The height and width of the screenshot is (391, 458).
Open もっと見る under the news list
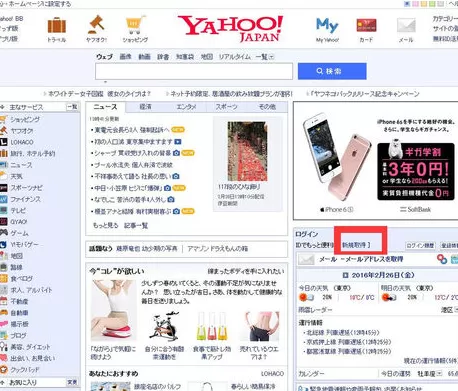tap(106, 226)
